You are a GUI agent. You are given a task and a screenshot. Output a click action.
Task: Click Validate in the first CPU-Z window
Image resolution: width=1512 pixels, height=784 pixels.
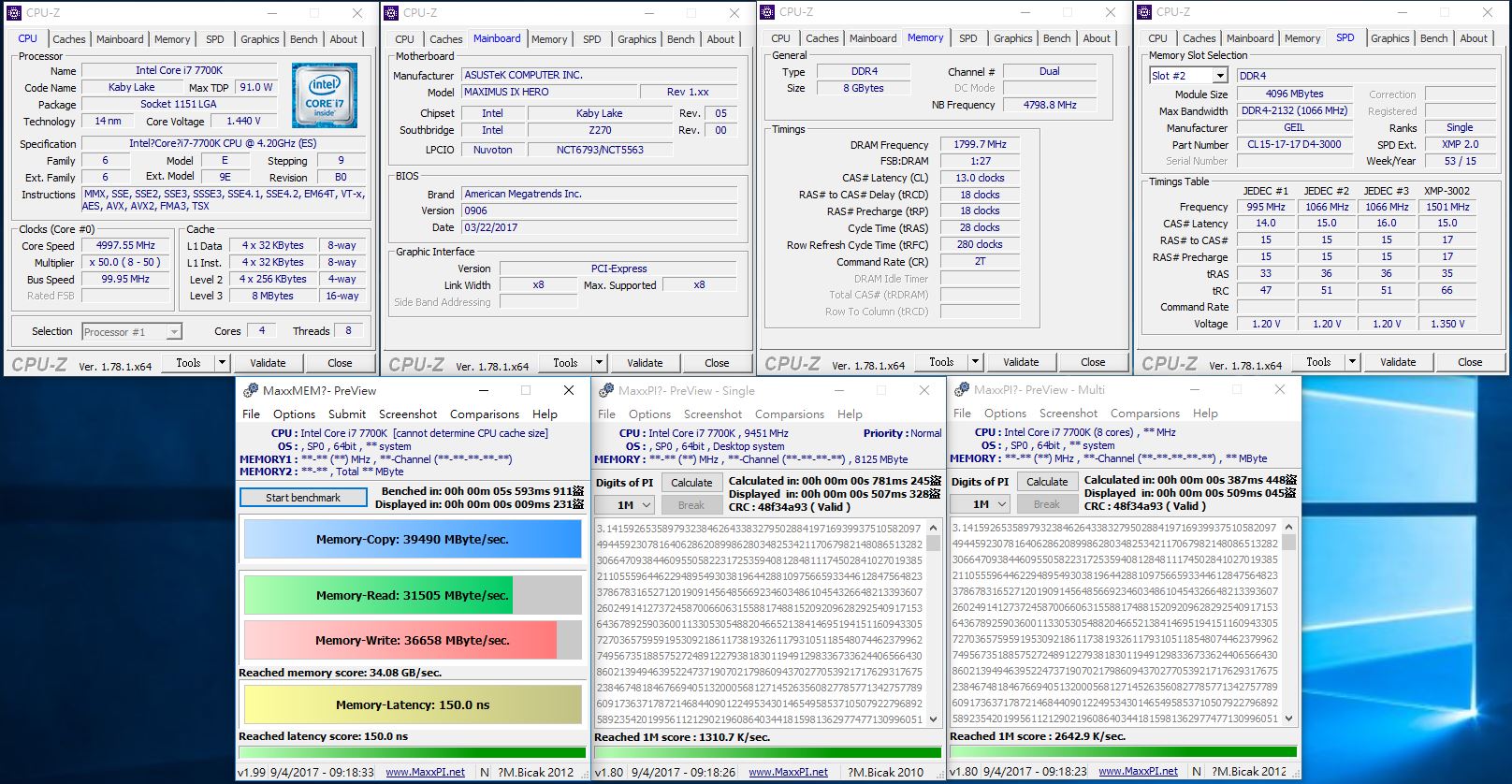click(x=268, y=362)
